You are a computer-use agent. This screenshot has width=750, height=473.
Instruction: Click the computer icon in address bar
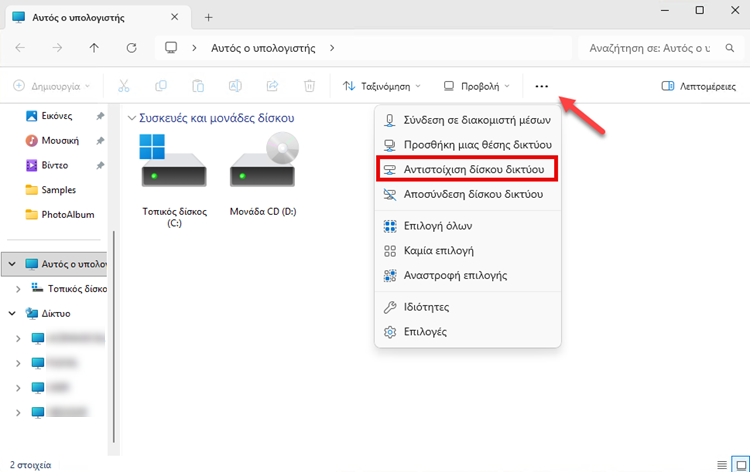(x=171, y=48)
